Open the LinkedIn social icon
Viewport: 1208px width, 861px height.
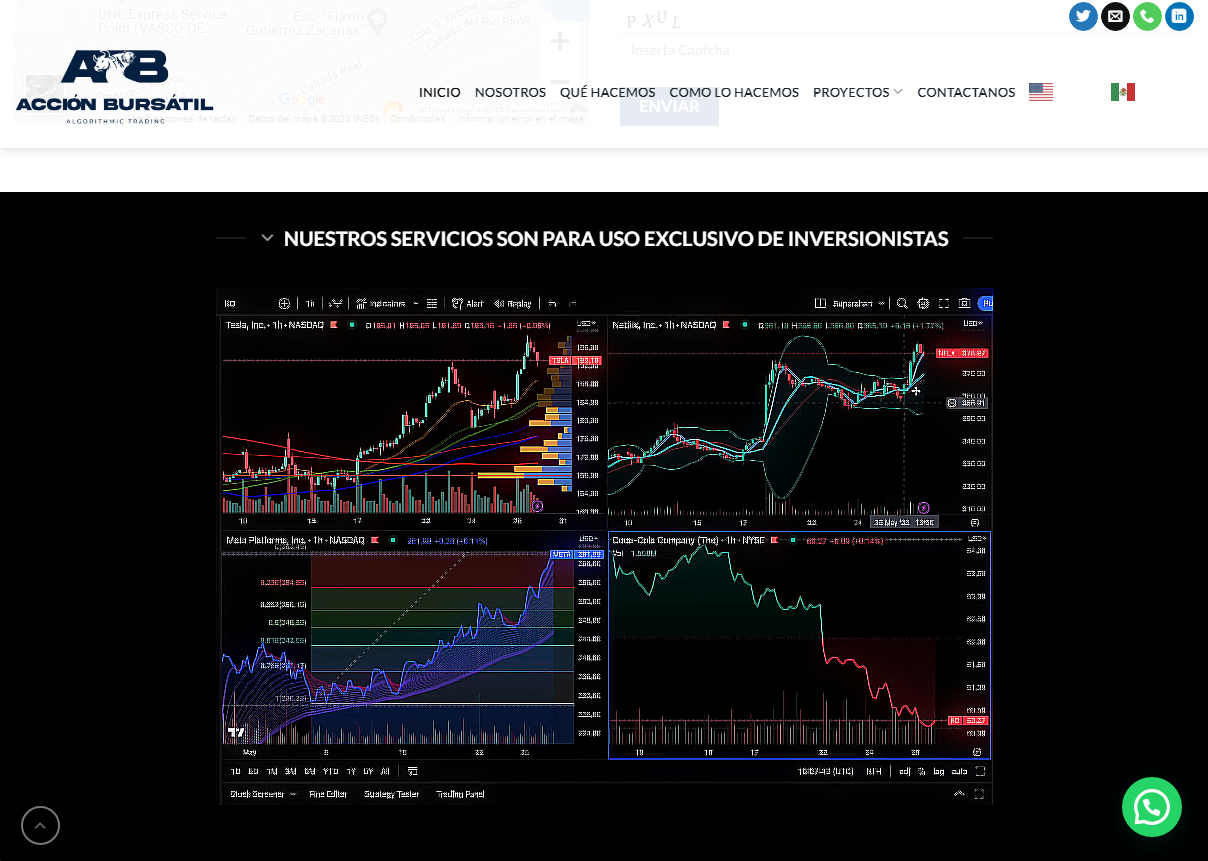(x=1179, y=16)
